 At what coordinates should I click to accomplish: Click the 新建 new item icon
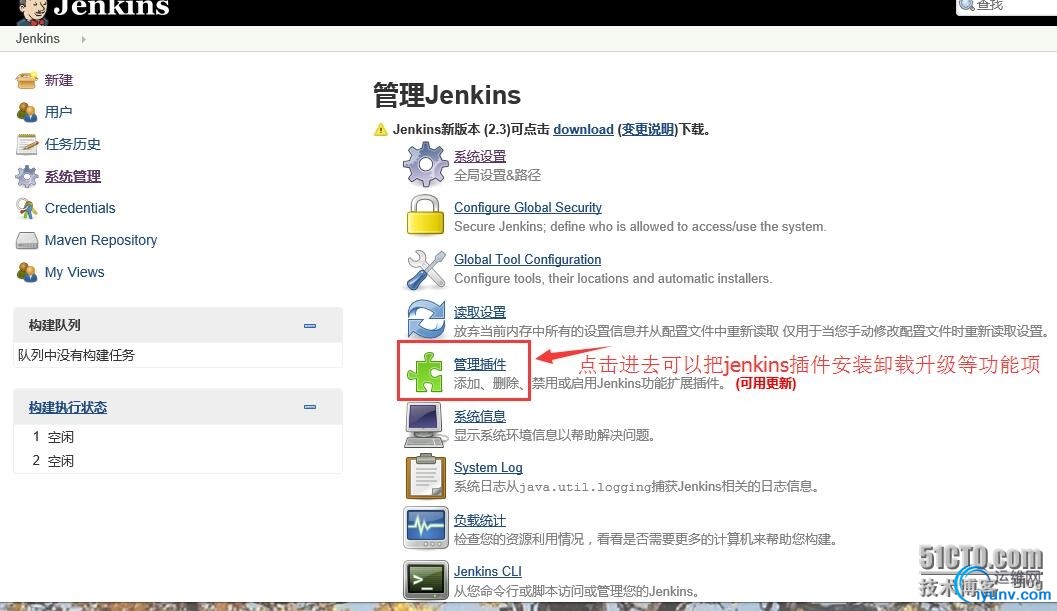pos(27,80)
